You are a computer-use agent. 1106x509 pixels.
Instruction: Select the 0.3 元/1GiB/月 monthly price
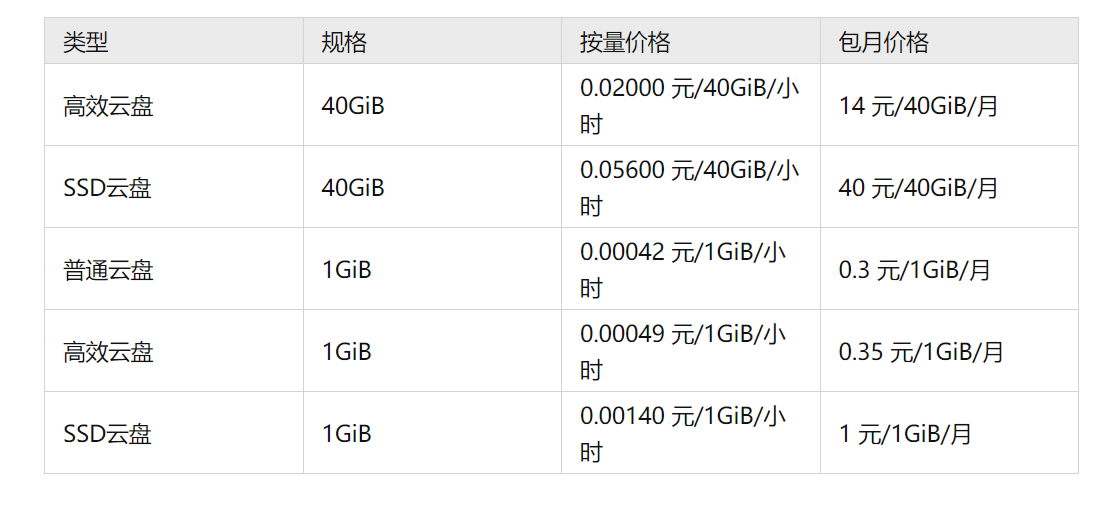click(914, 270)
